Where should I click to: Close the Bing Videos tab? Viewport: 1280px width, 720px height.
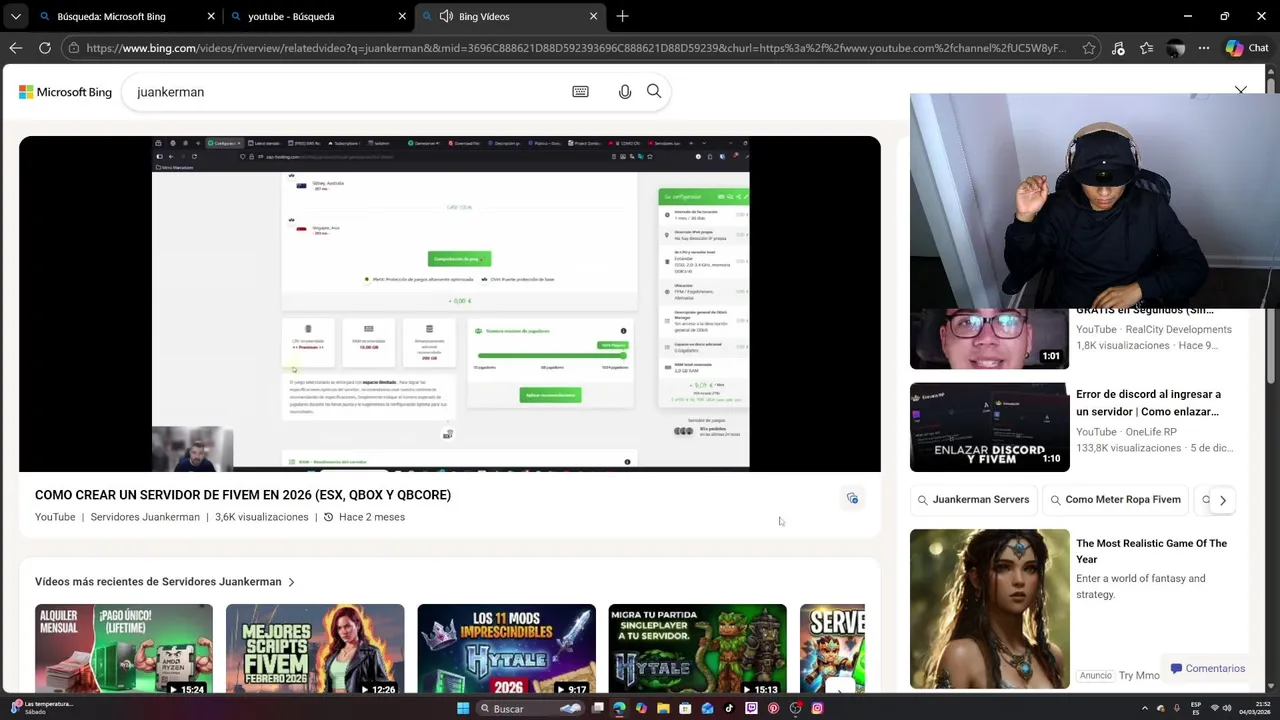click(x=593, y=16)
